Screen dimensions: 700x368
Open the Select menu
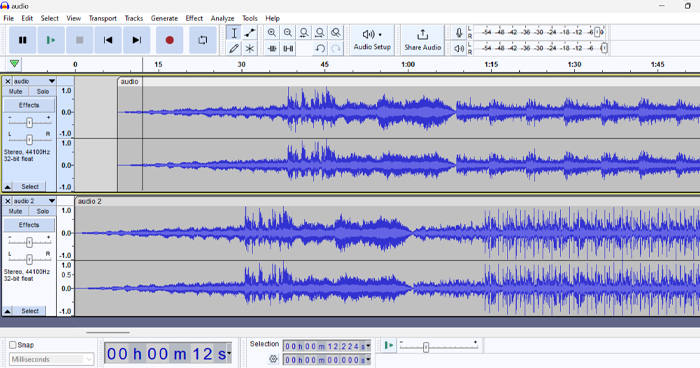50,18
